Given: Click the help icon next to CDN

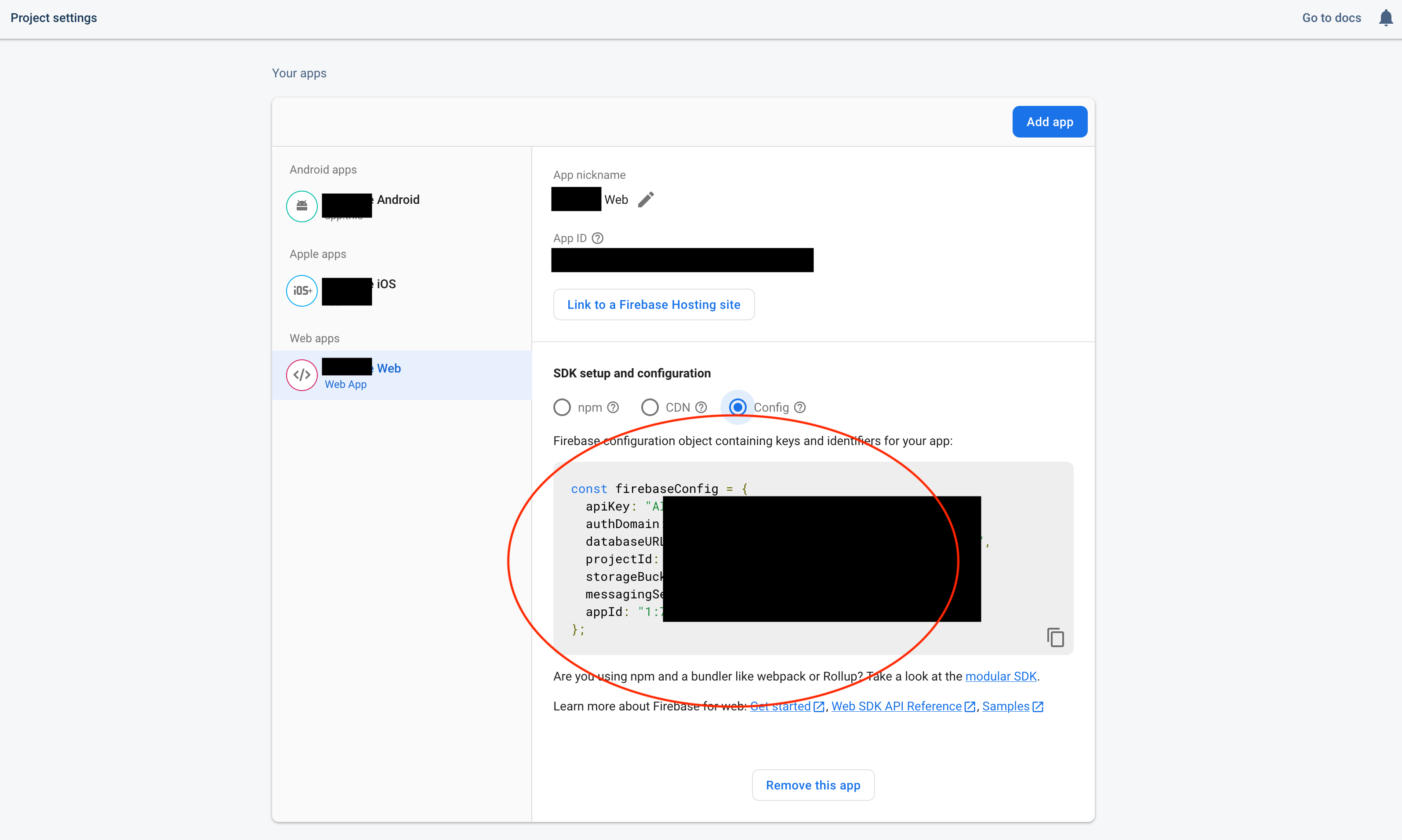Looking at the screenshot, I should click(701, 407).
